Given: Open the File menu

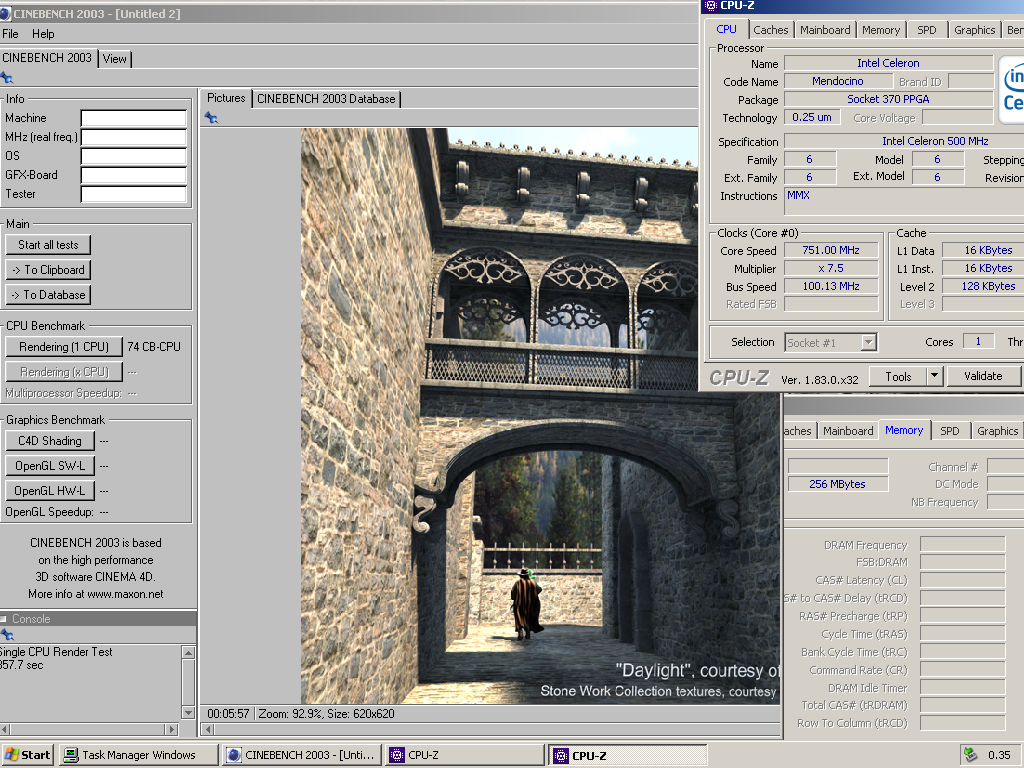Looking at the screenshot, I should 10,34.
